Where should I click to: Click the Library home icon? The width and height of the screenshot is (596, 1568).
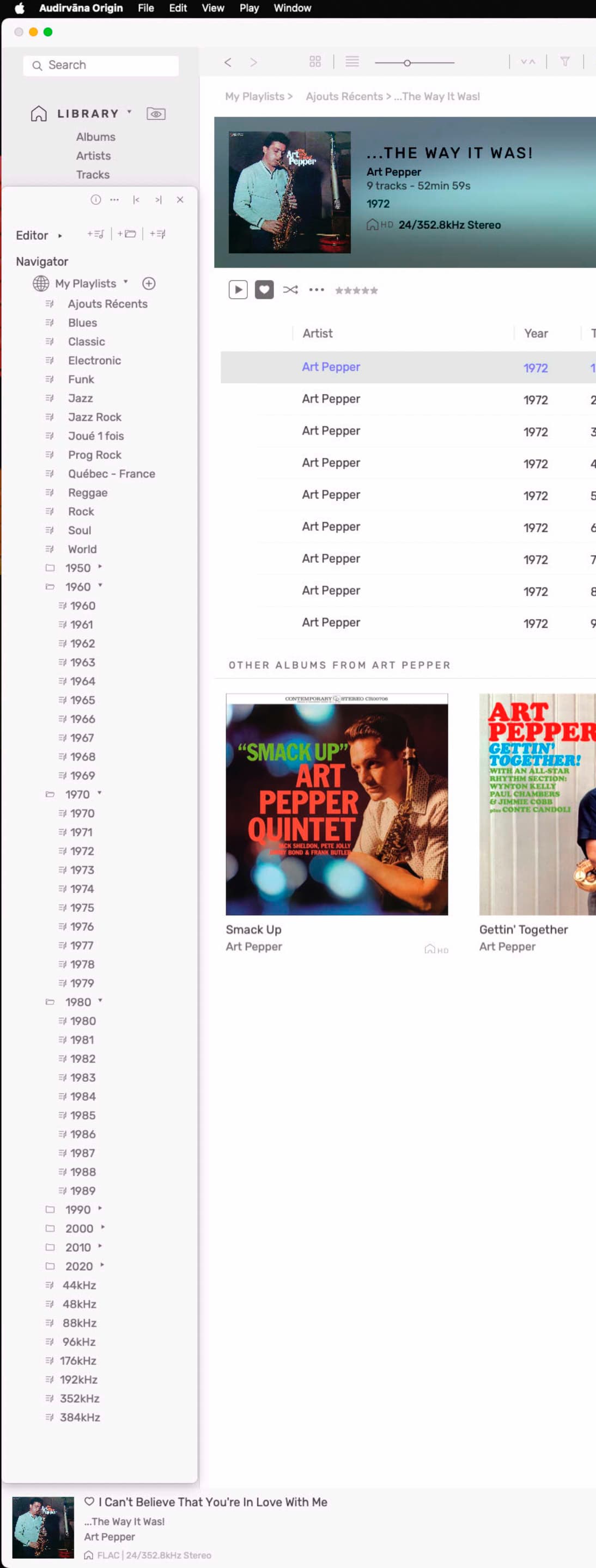[39, 113]
